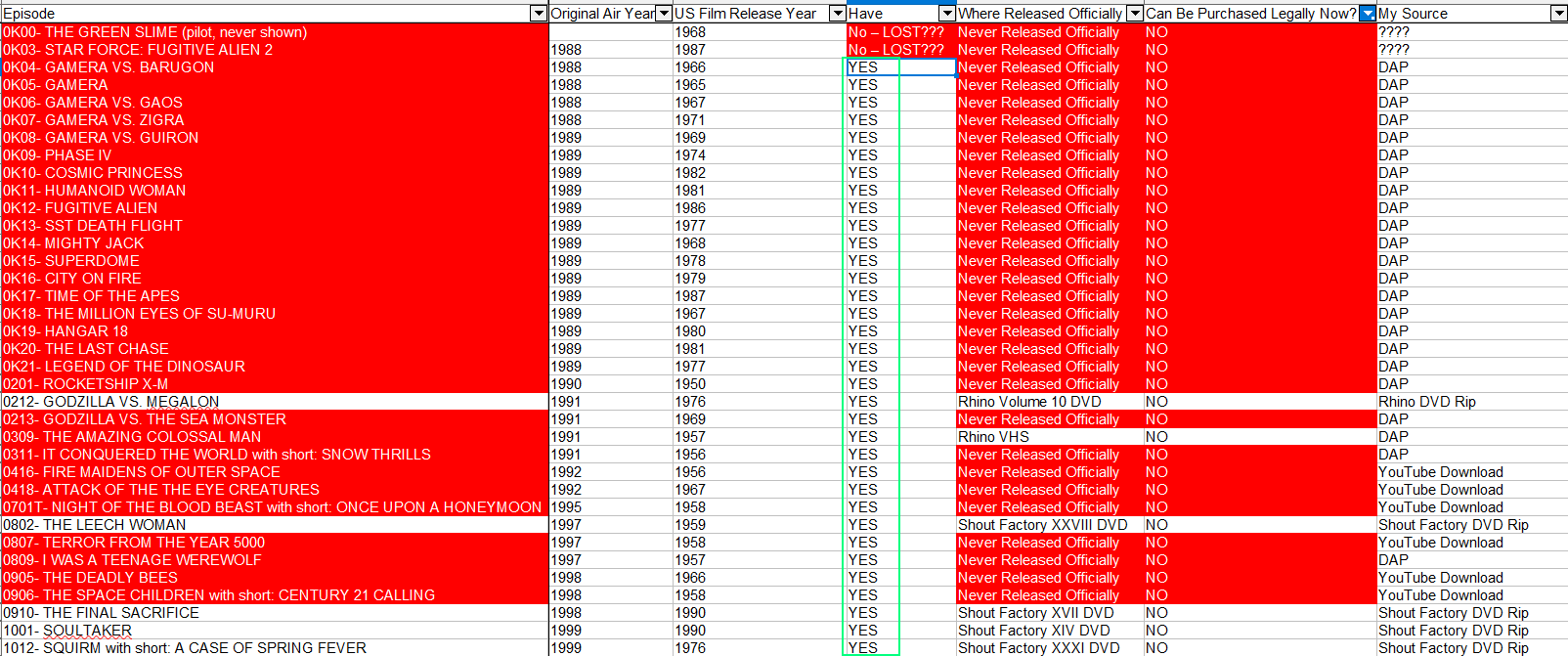Screen dimensions: 1568x656
Task: Select cell 0K06- GAMERA VS. GAOS
Action: pyautogui.click(x=275, y=103)
